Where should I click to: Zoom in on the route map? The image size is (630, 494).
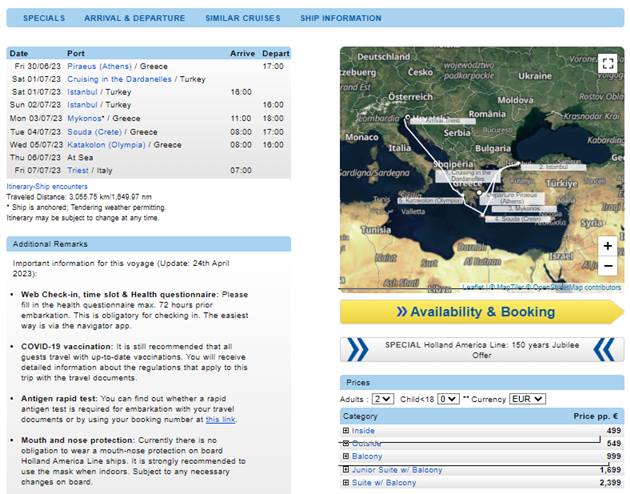click(x=608, y=246)
